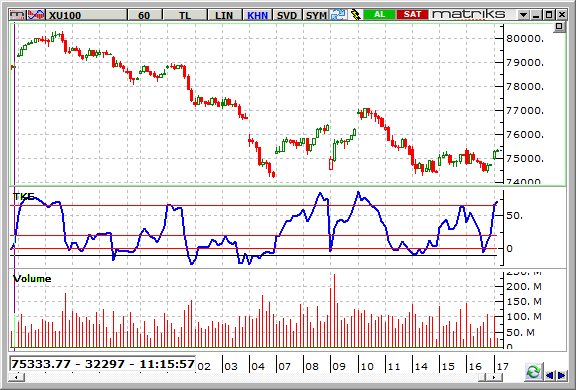Open the title bar dropdown arrow

point(523,15)
